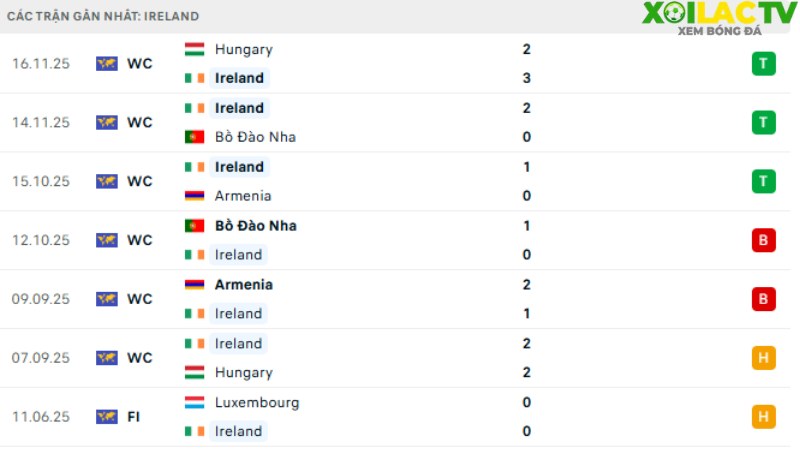The image size is (800, 450).
Task: Click the orange H badge for 07.09.25 match
Action: [763, 358]
